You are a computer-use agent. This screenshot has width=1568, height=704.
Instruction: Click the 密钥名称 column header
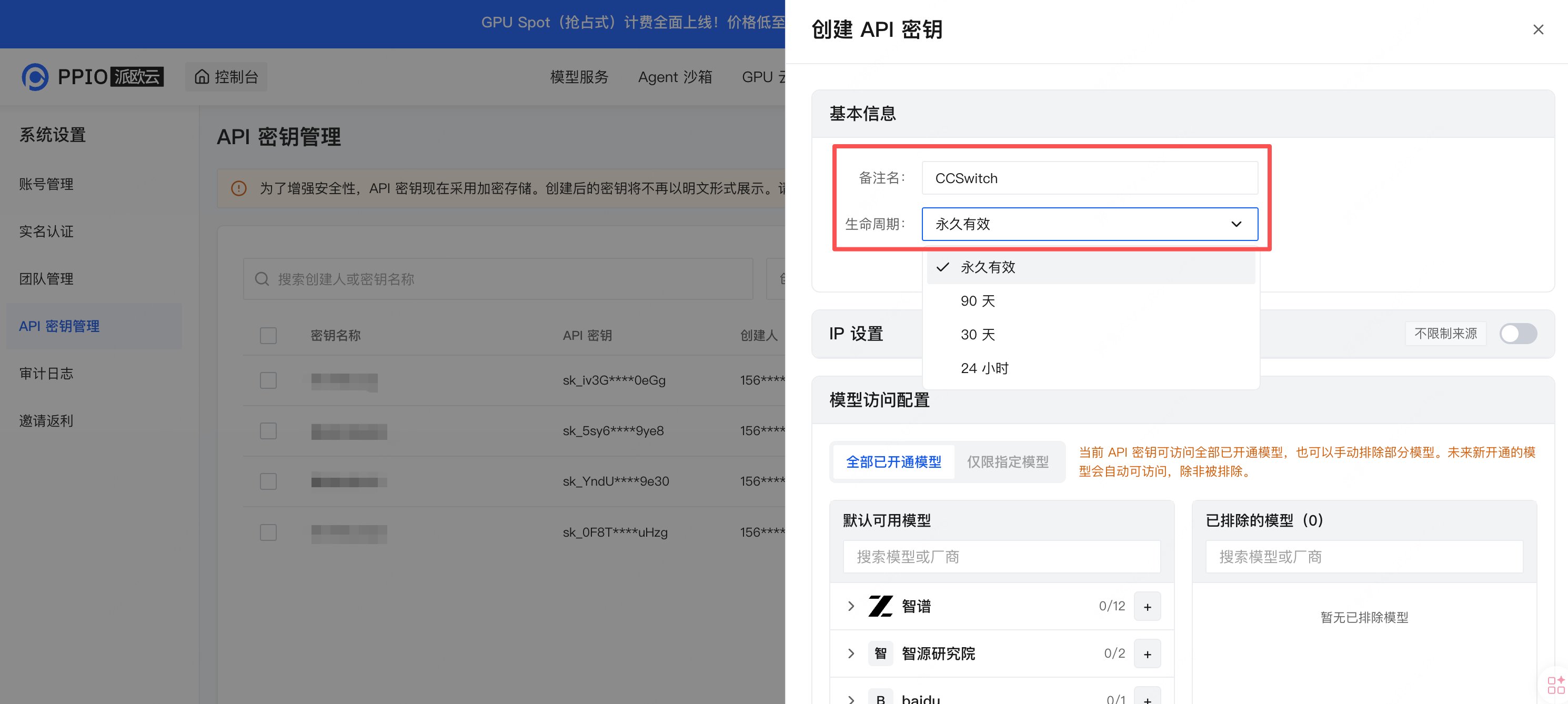tap(335, 335)
